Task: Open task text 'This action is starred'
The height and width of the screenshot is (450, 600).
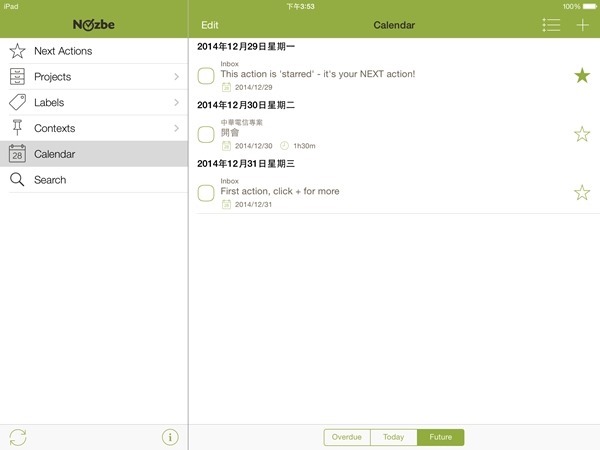Action: point(318,74)
